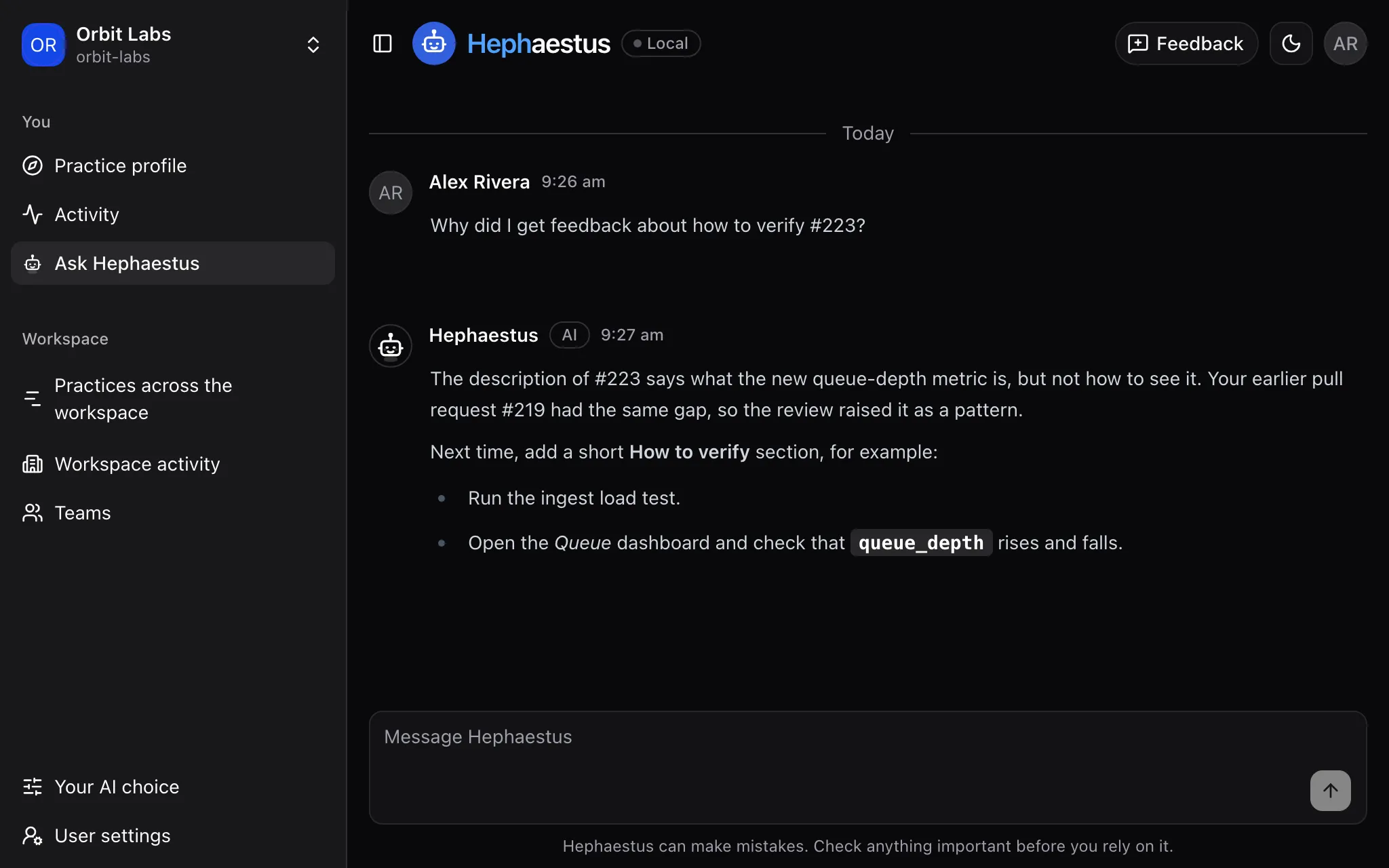Click the AI badge next to Hephaestus
1389x868 pixels.
(x=569, y=335)
